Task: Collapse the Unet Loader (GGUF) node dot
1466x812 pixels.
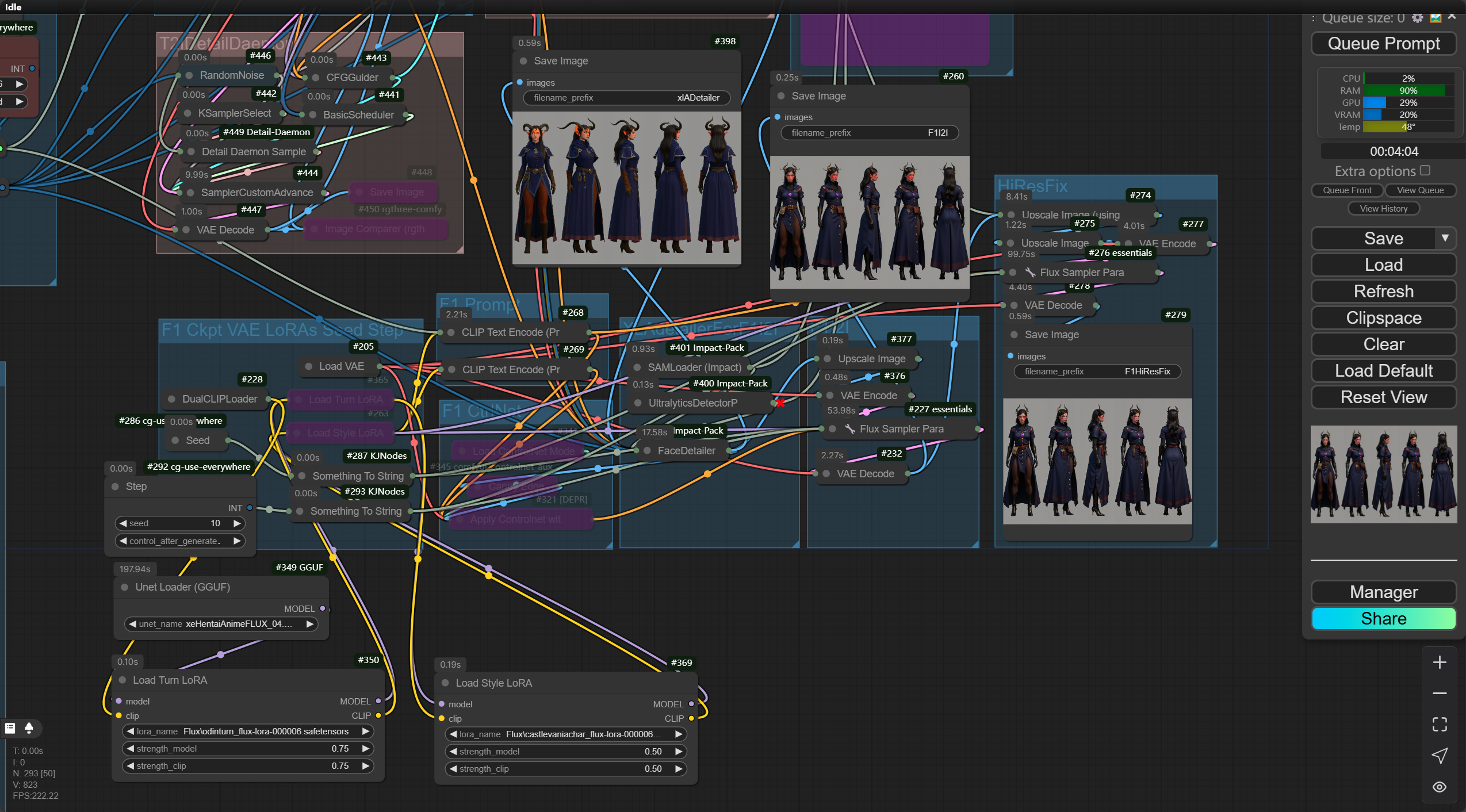Action: tap(125, 587)
